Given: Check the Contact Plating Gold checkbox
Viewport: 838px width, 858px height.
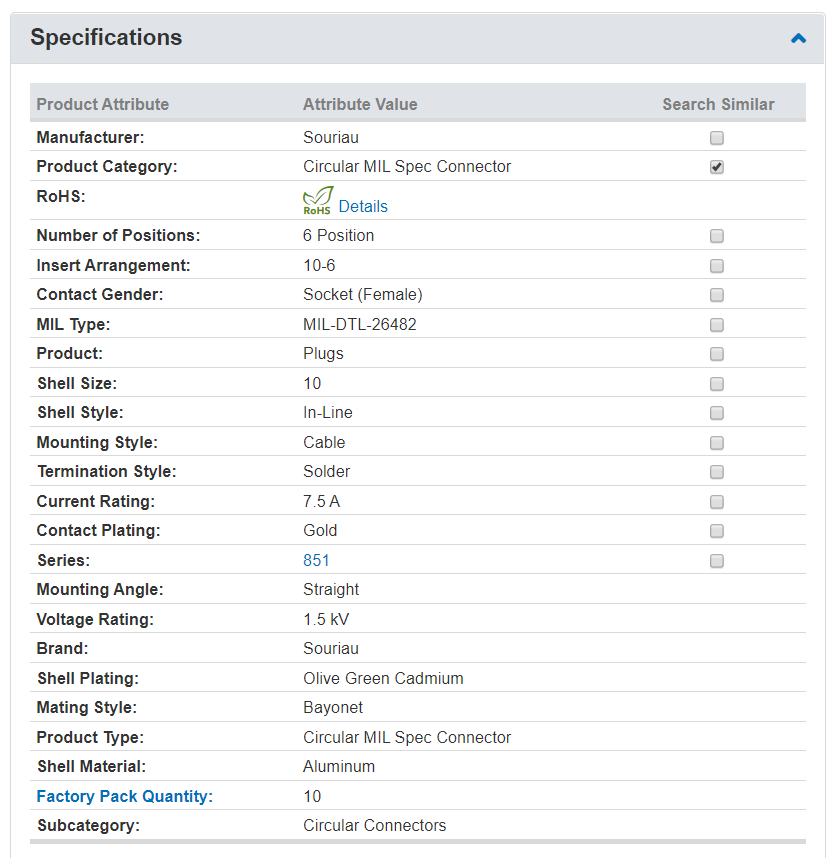Looking at the screenshot, I should pos(716,531).
